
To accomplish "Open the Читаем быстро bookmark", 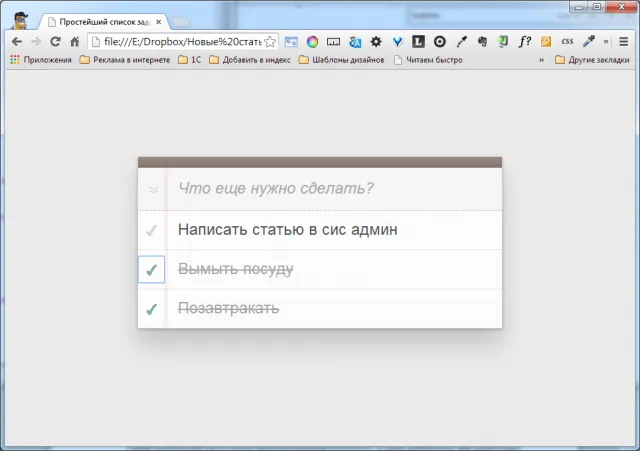I will click(428, 60).
